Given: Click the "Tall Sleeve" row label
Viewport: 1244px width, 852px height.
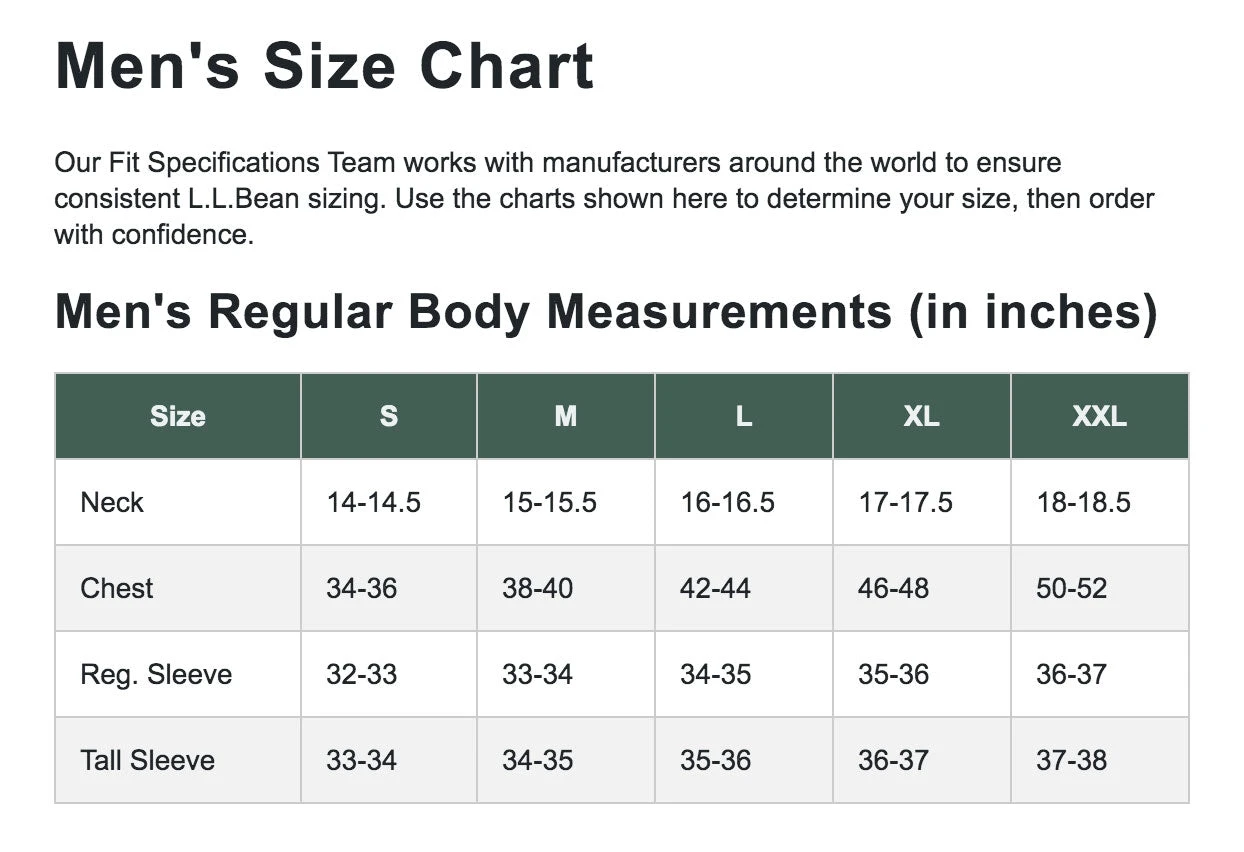Looking at the screenshot, I should [x=148, y=760].
